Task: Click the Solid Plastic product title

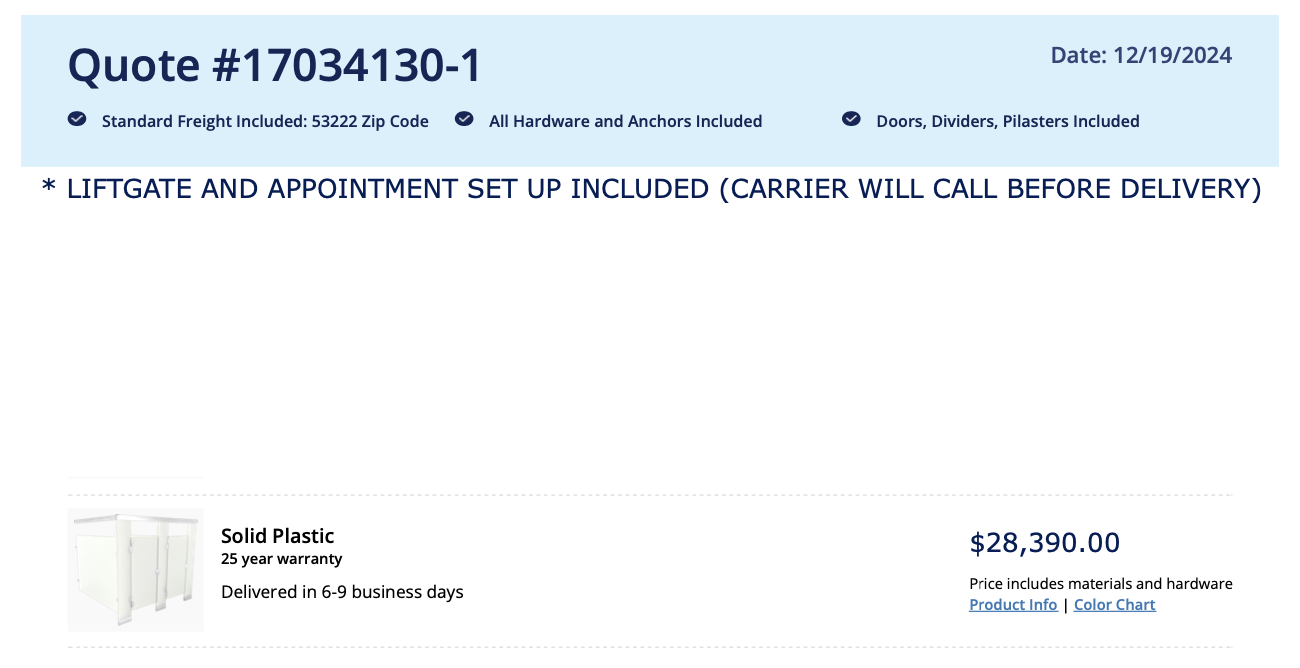Action: click(x=278, y=536)
